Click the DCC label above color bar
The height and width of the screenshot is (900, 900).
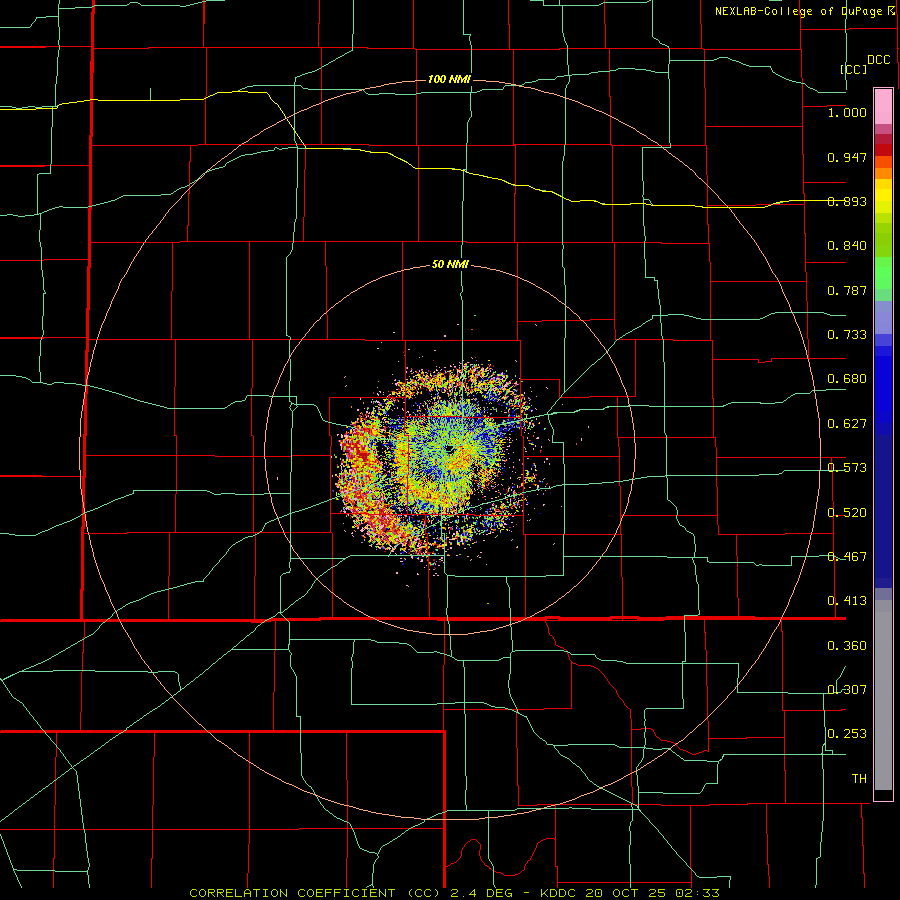[879, 60]
